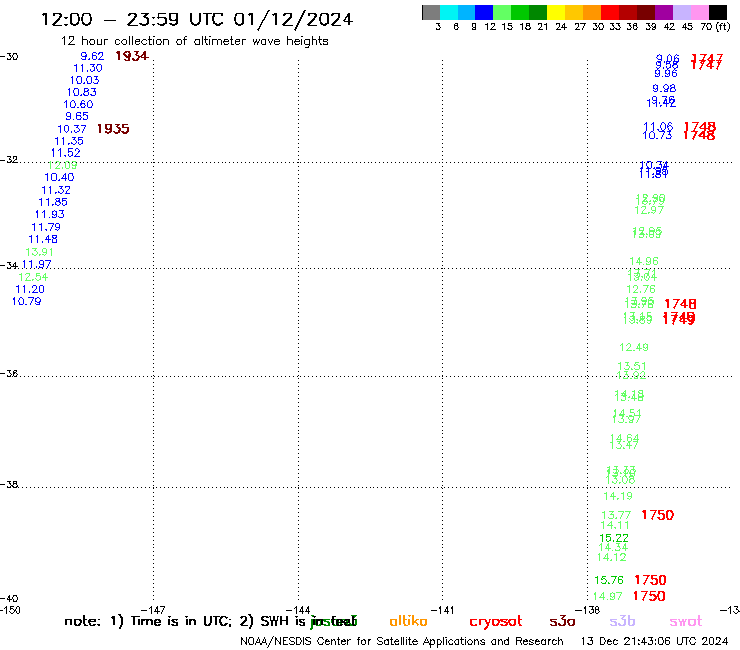Viewport: 740px width, 650px height.
Task: Click the 1750 time stamp beside 14.97
Action: (x=649, y=596)
